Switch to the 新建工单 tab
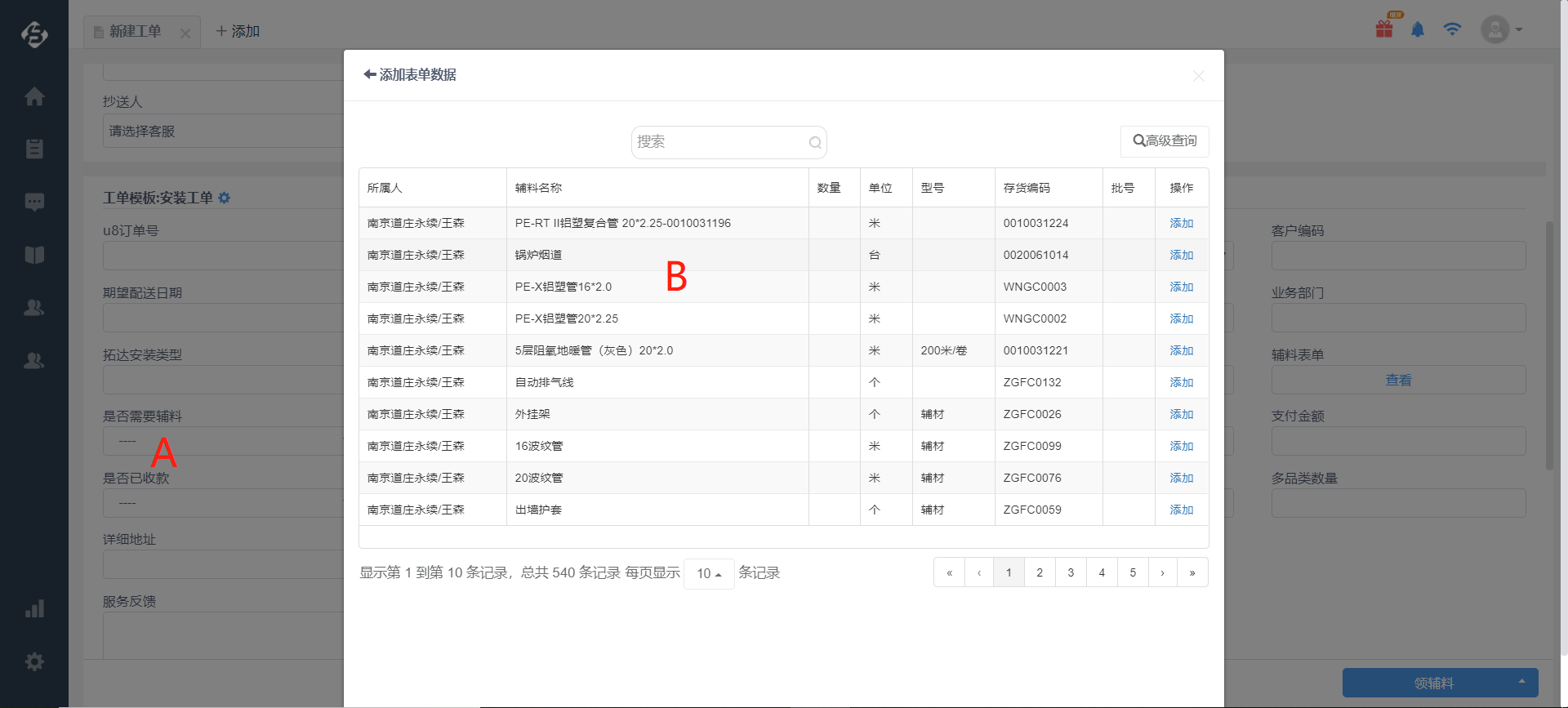Screen dimensions: 1568x708 coord(135,32)
